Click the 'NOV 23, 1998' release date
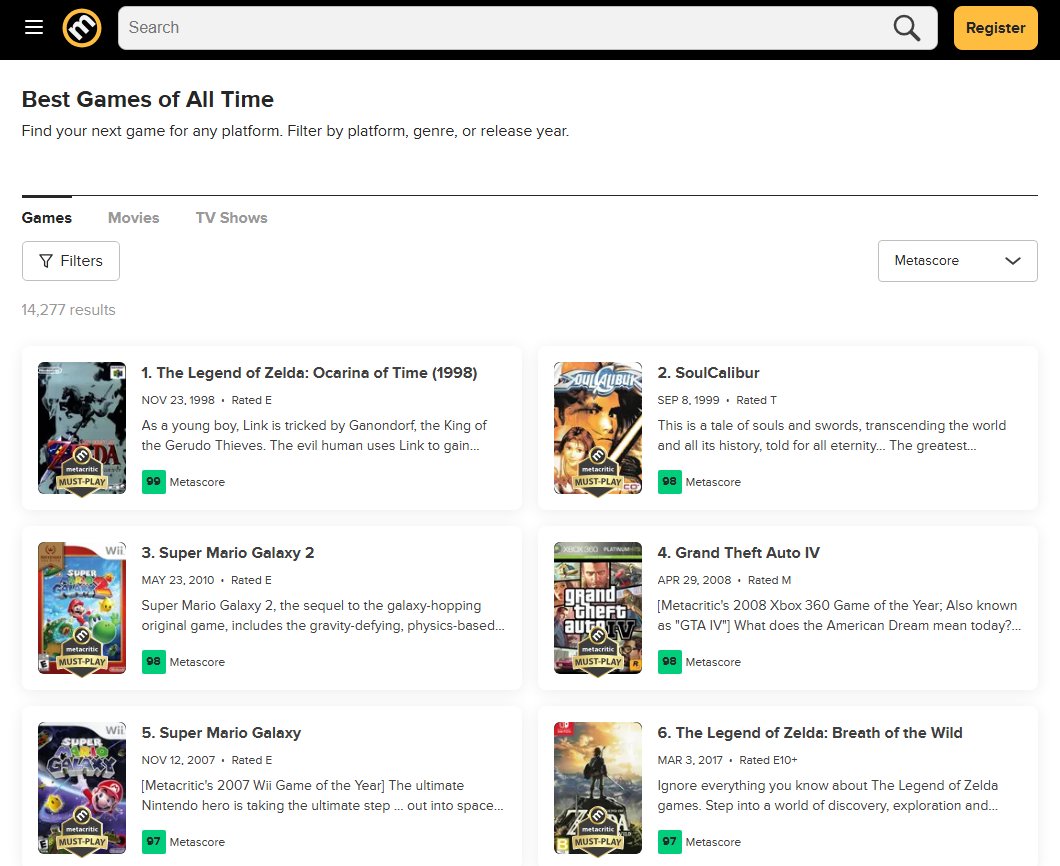 (178, 400)
